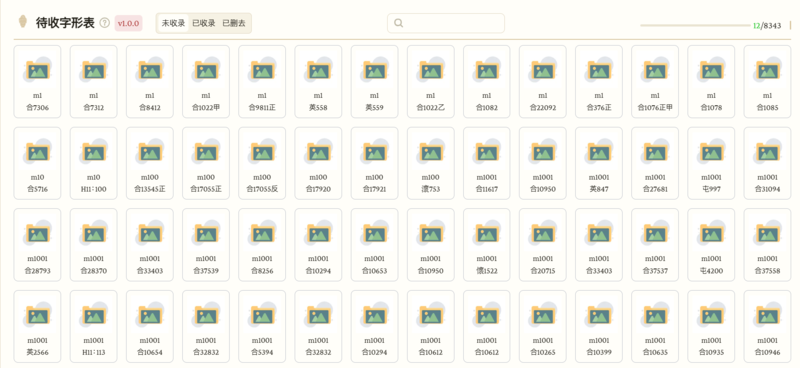Open the m1001 card labeled 合8256
Screen dimensions: 800x368
pyautogui.click(x=262, y=245)
